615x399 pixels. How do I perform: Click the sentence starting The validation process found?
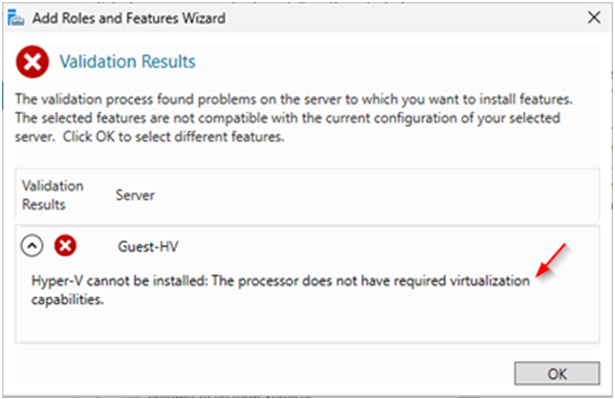coord(294,99)
